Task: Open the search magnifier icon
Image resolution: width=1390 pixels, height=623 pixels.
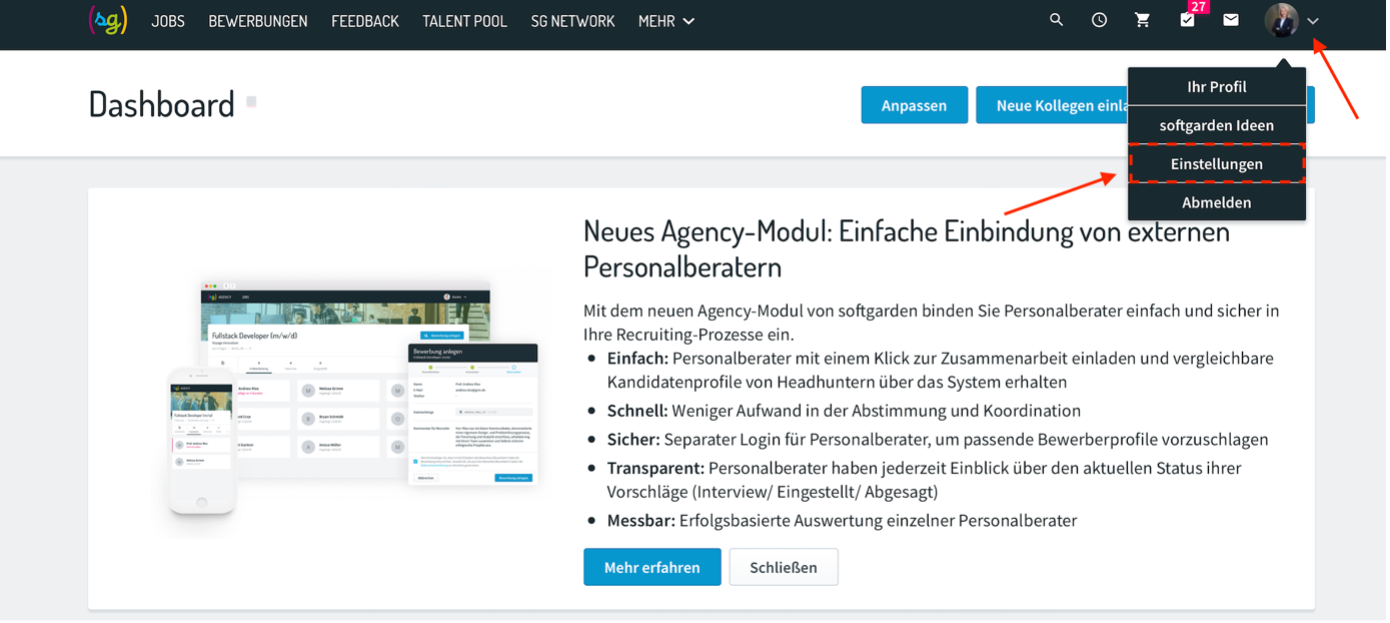Action: click(1058, 20)
